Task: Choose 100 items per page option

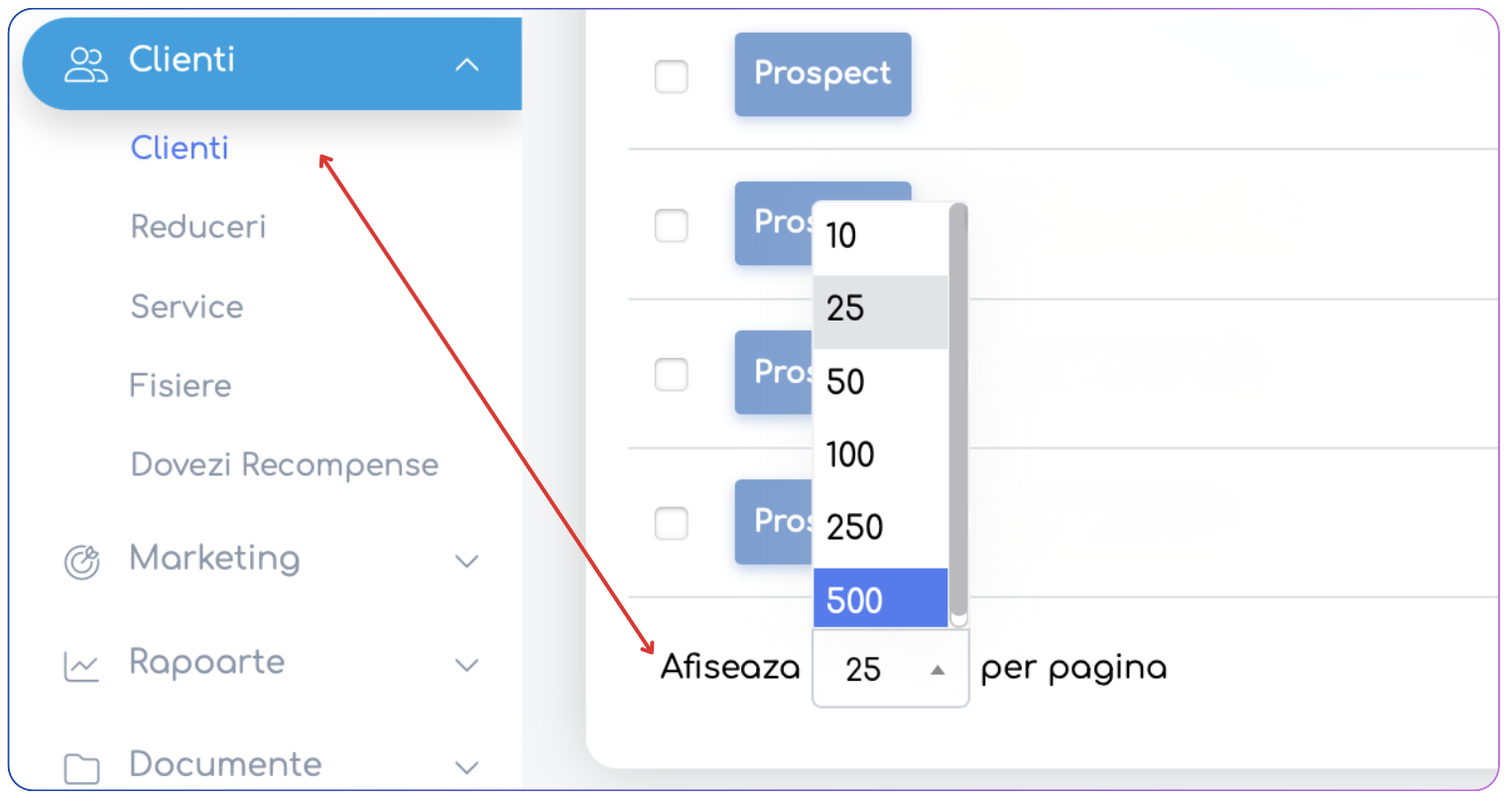Action: pyautogui.click(x=880, y=455)
